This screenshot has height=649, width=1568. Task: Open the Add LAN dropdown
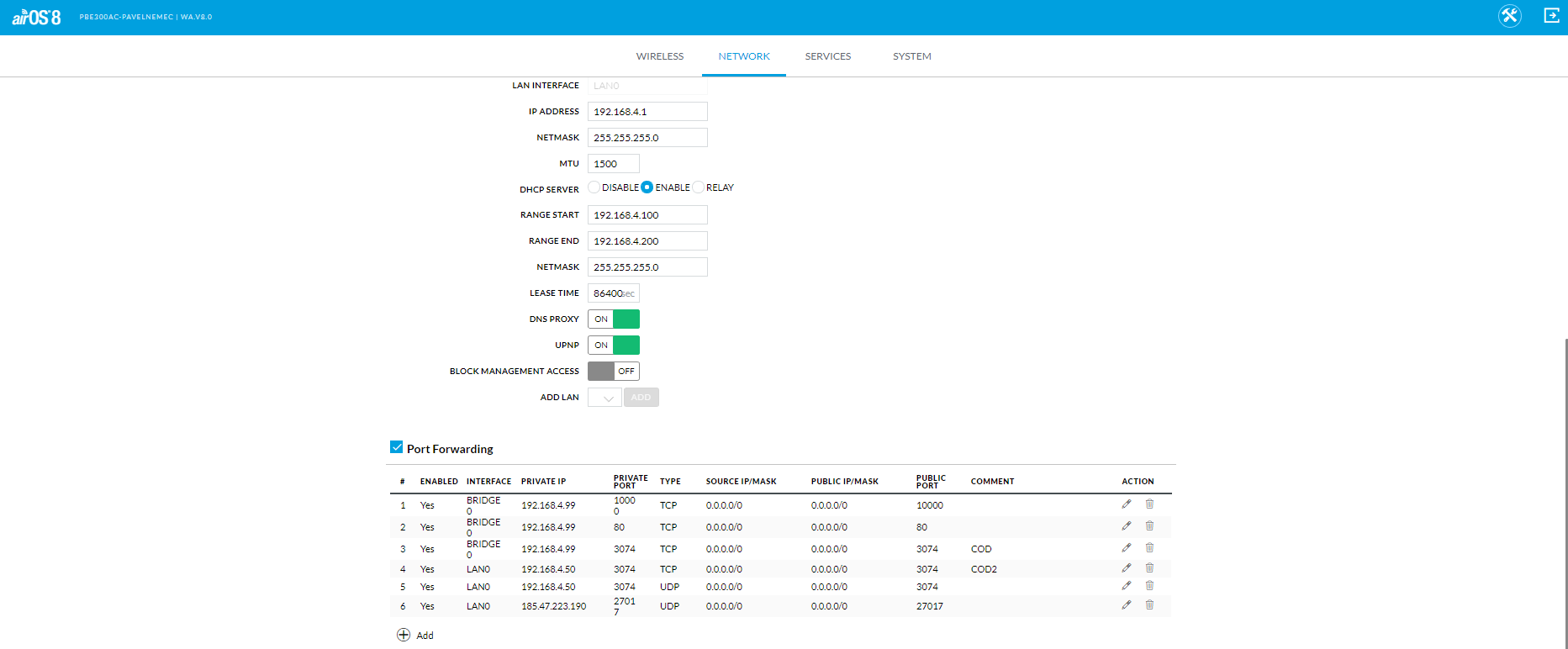point(604,398)
